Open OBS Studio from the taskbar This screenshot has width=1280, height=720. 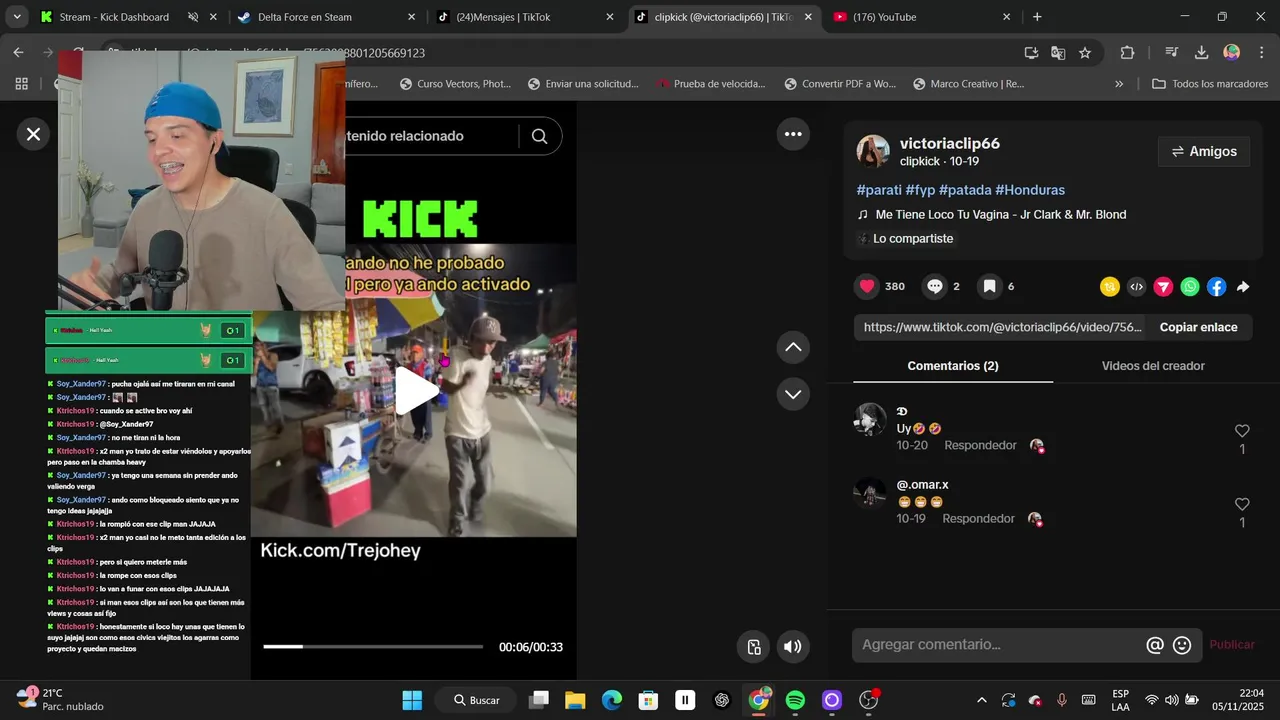pyautogui.click(x=868, y=700)
